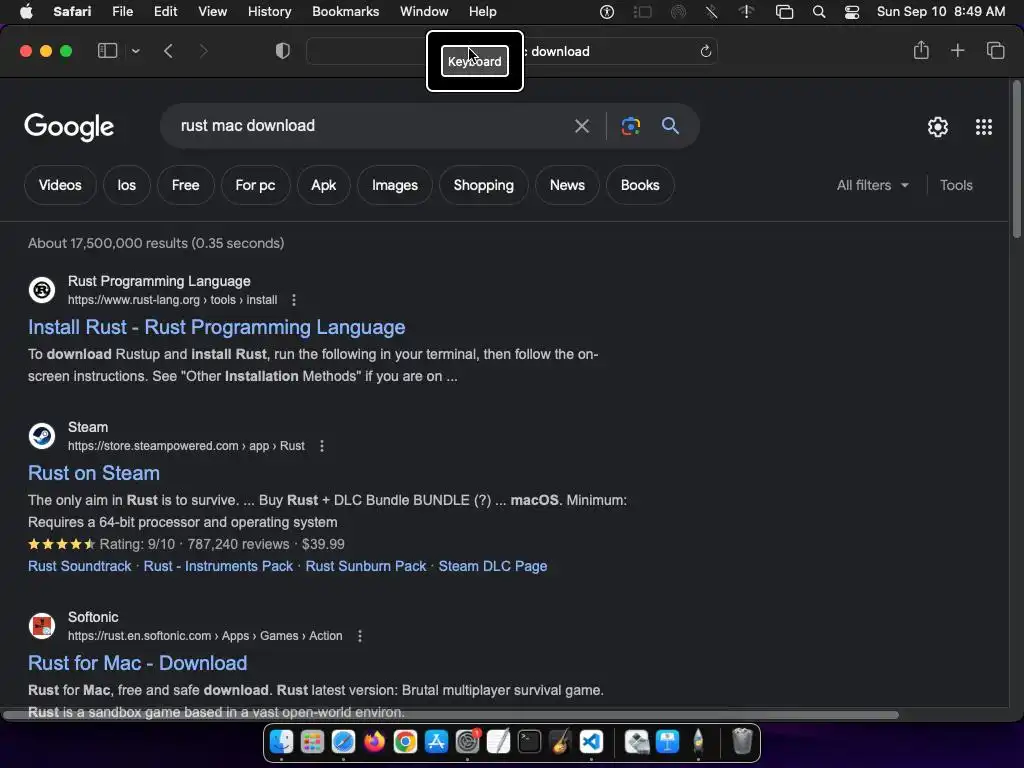The image size is (1024, 768).
Task: Open Rust - Instruments Pack sitelink
Action: click(x=218, y=566)
